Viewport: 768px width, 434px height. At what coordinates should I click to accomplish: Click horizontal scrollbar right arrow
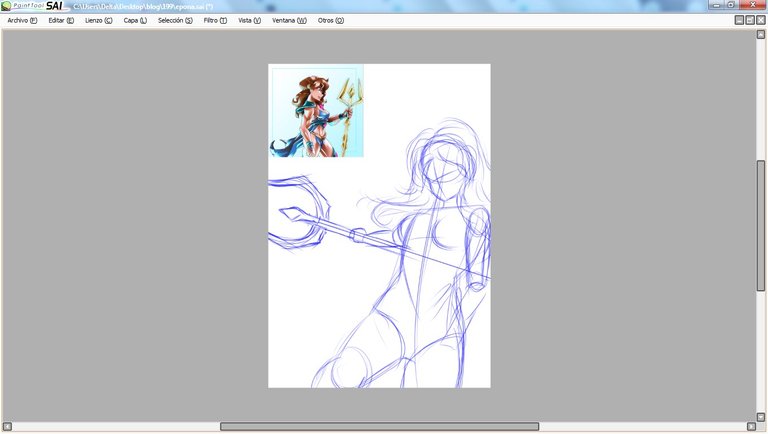coord(751,427)
